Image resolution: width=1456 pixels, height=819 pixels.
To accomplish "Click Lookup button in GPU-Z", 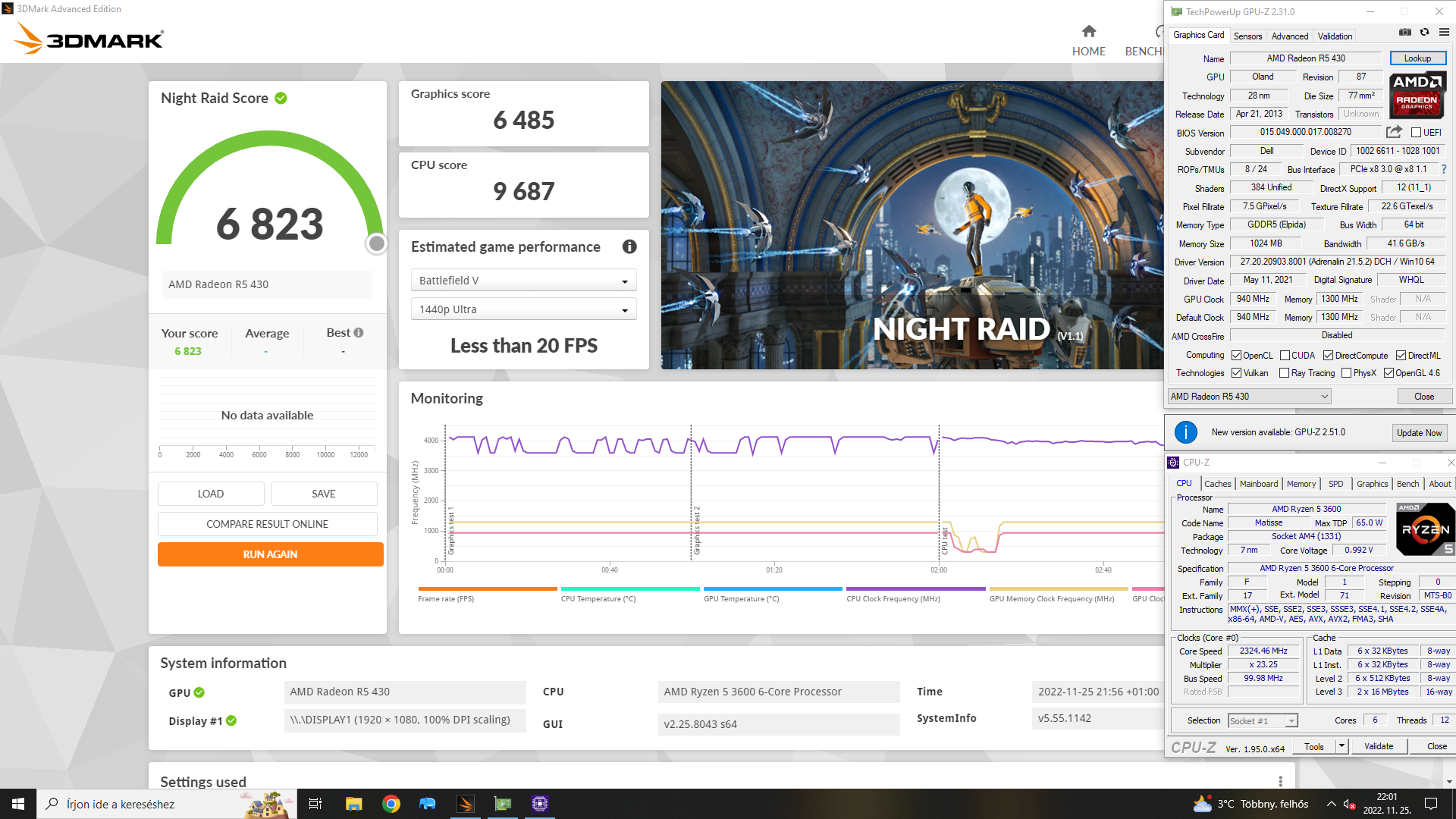I will [1417, 58].
